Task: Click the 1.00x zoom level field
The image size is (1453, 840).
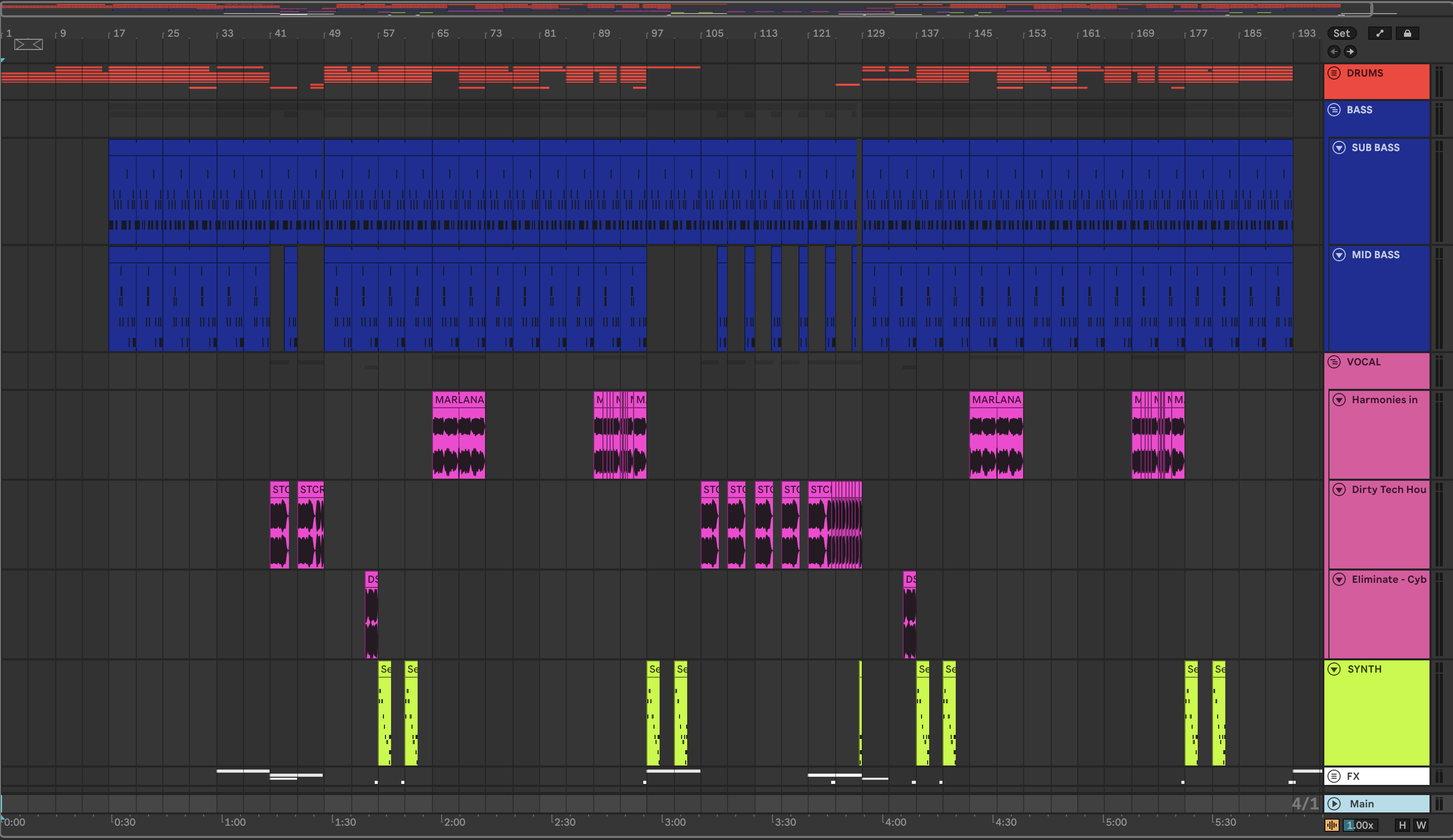Action: [x=1361, y=825]
